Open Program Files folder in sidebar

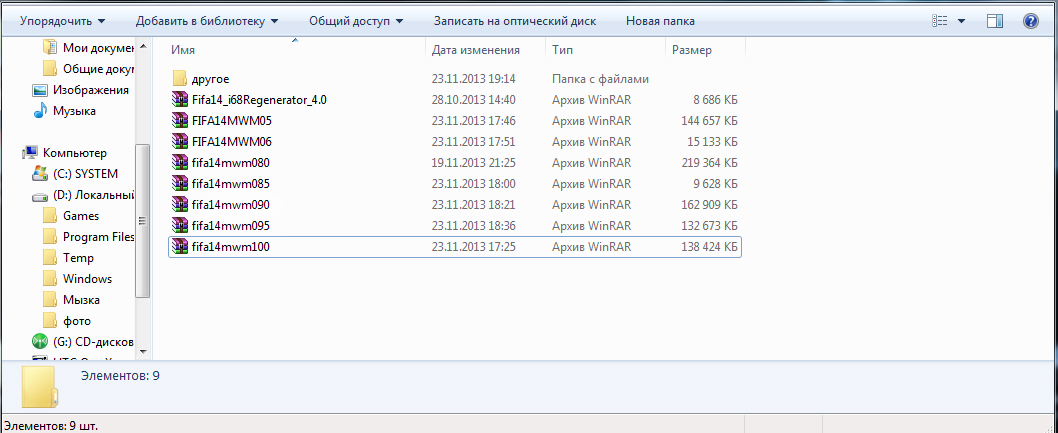tap(99, 237)
